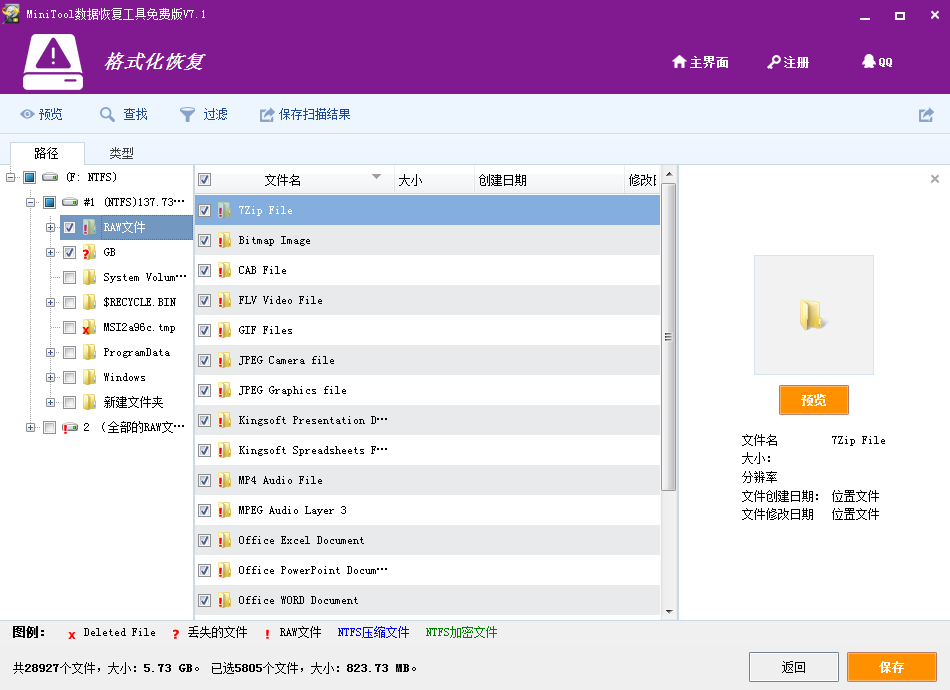Click the CAB File folder icon

(x=224, y=270)
